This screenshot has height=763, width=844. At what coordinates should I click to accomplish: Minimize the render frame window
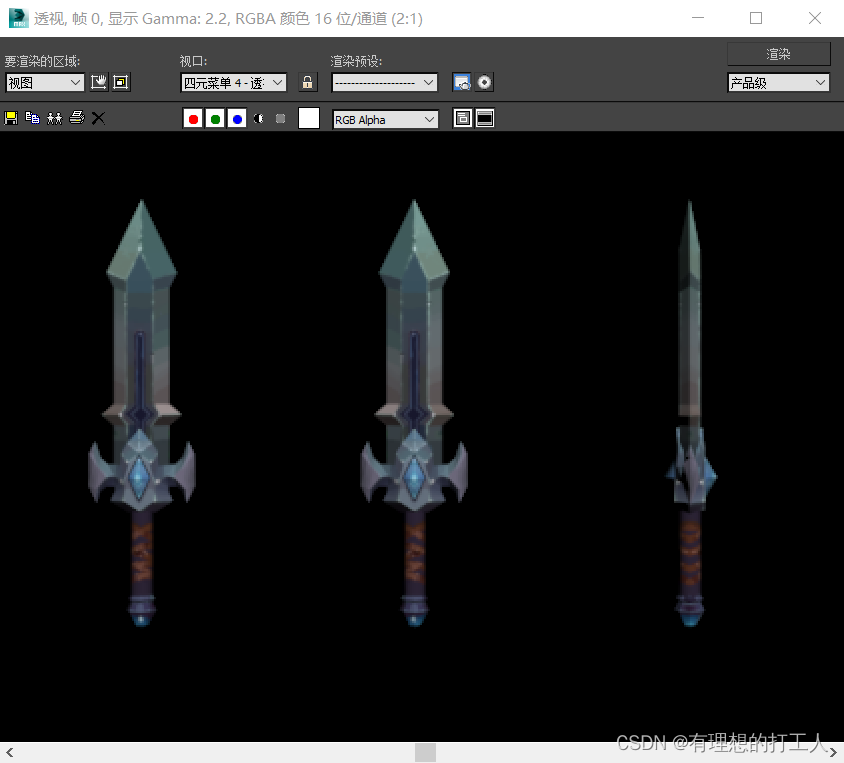698,18
